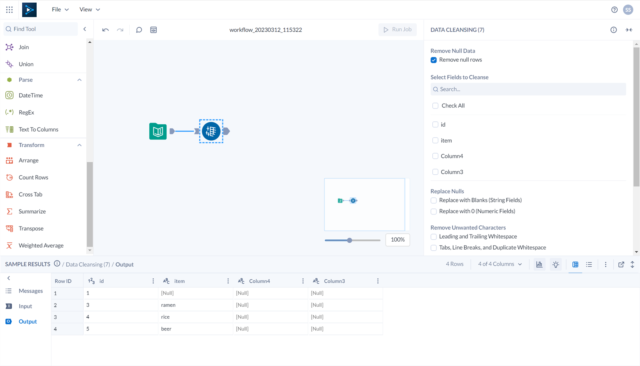Open the id column options menu
The height and width of the screenshot is (366, 640).
click(153, 281)
